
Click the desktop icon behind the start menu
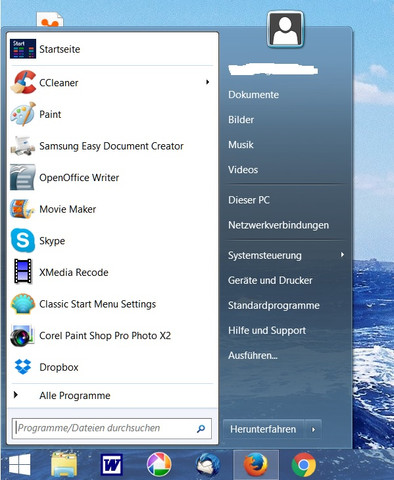click(x=50, y=19)
